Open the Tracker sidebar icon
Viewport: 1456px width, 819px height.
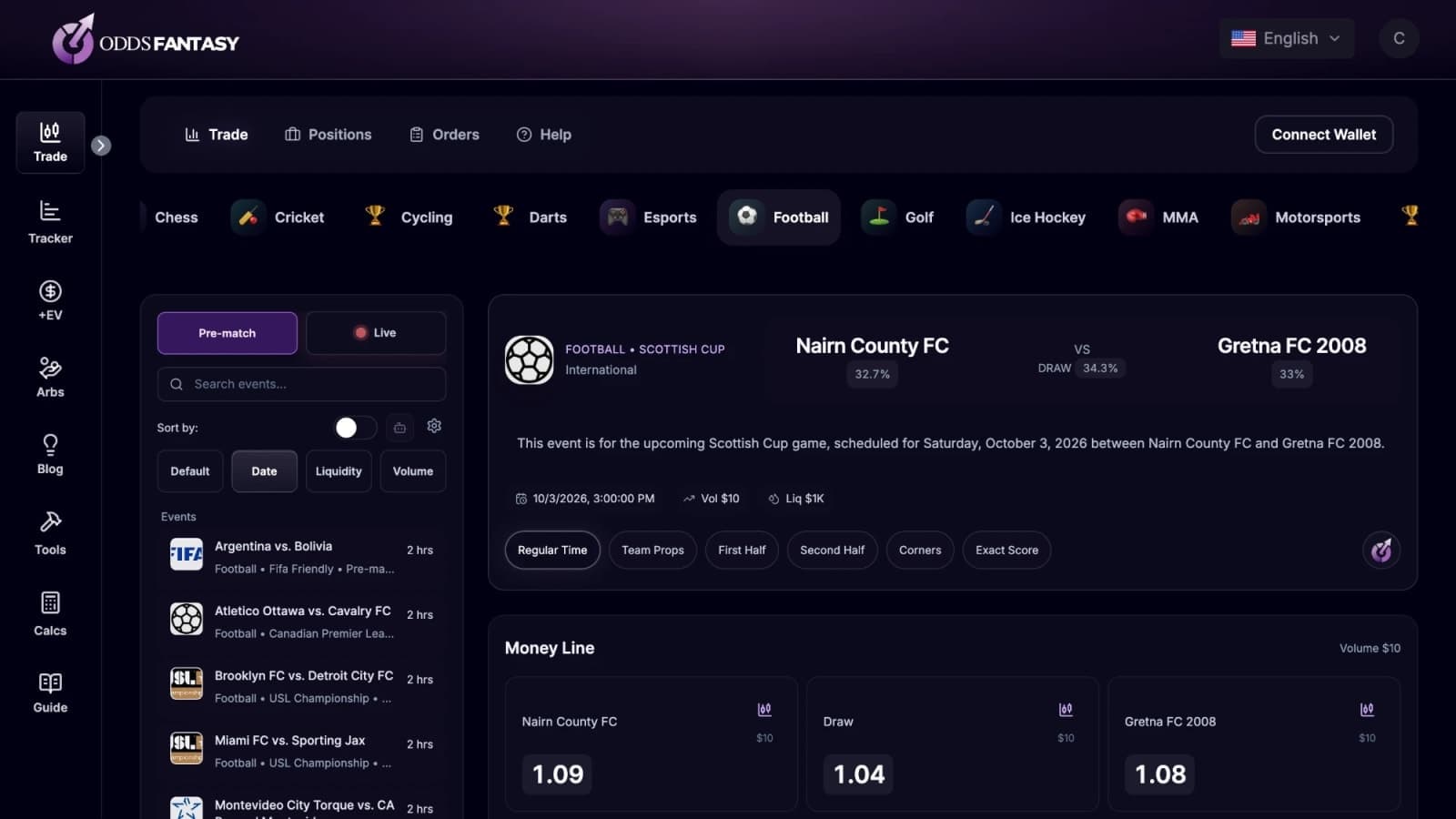50,211
